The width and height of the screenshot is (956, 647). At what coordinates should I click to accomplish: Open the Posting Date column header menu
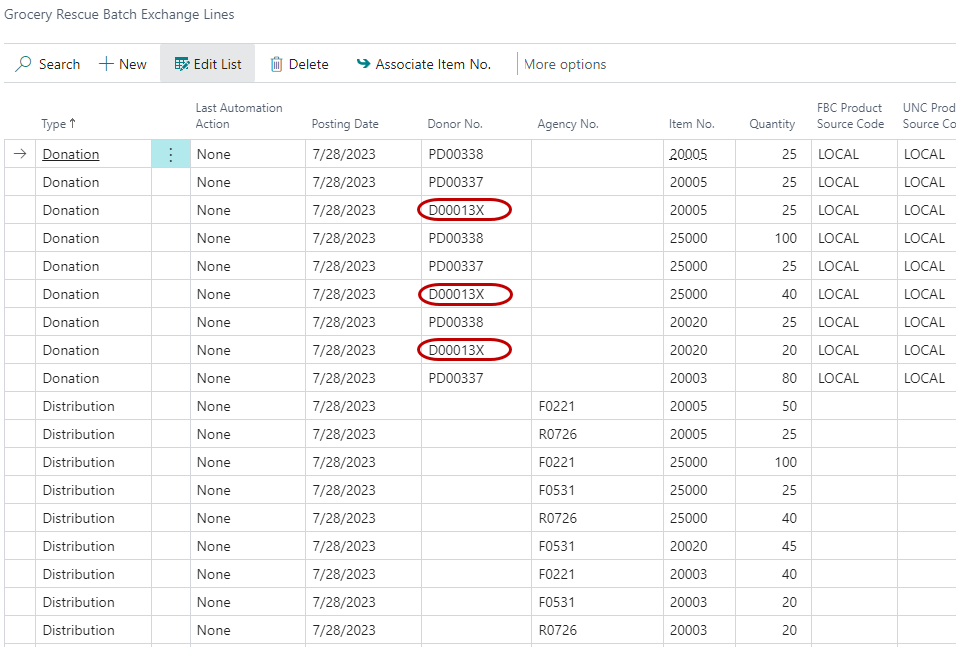[x=345, y=124]
